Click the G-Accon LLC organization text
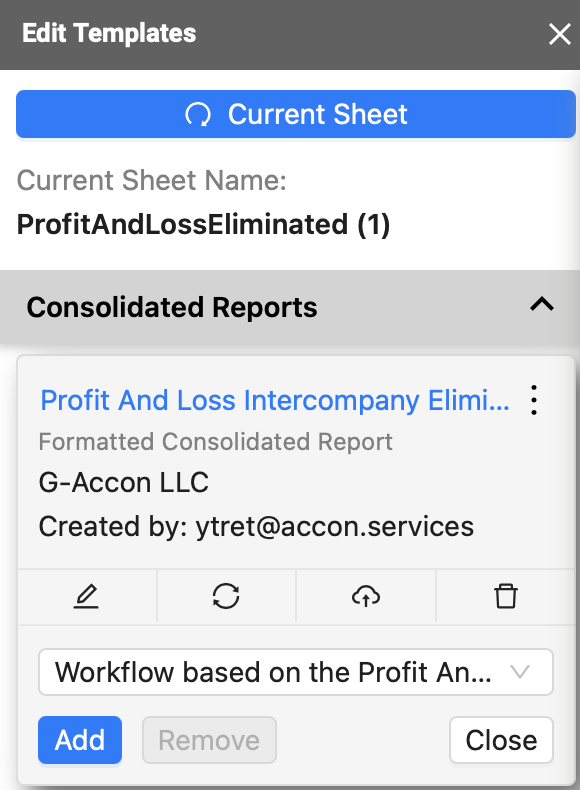This screenshot has width=580, height=790. [123, 482]
